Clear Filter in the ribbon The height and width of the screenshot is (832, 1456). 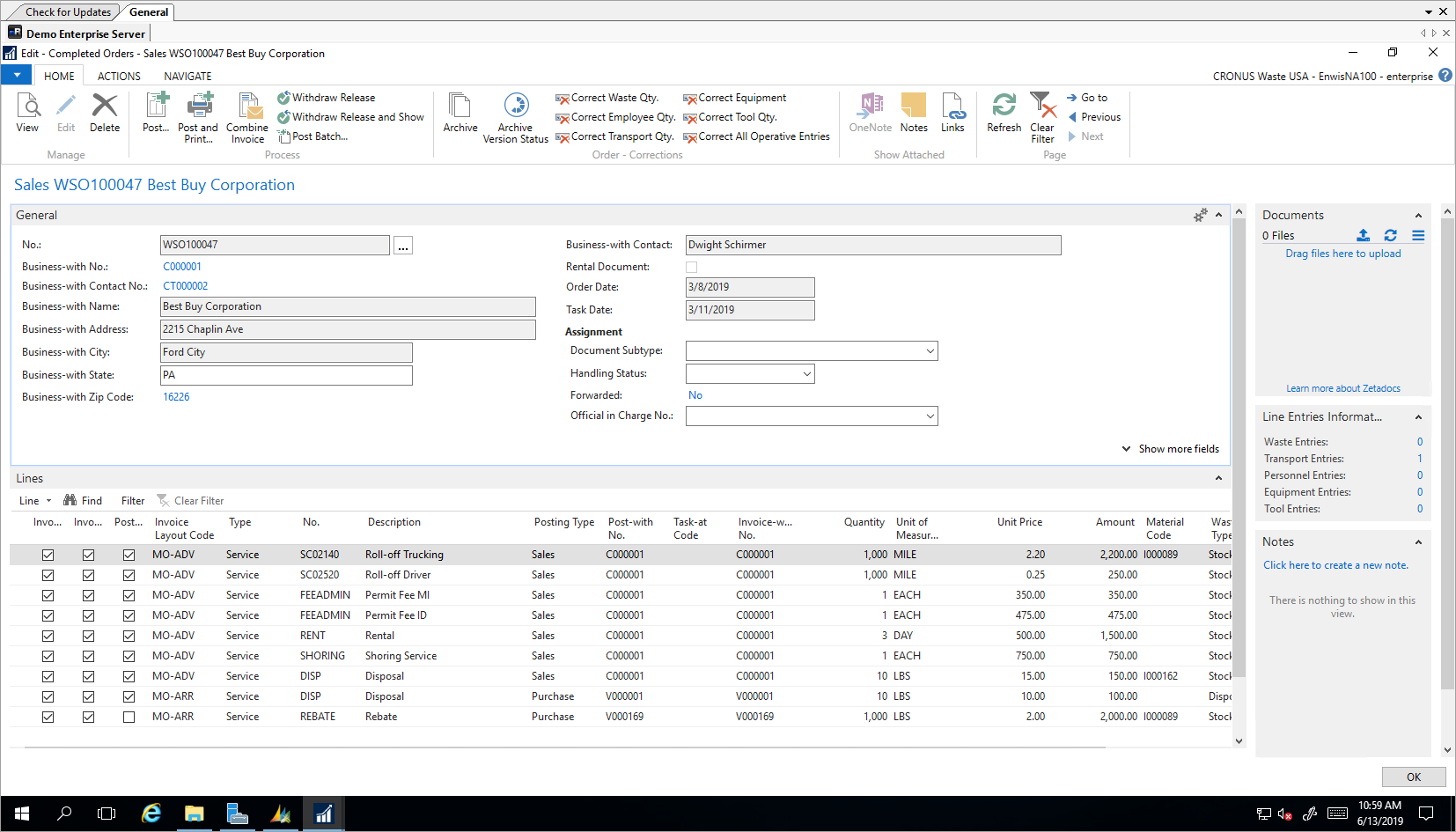1042,117
